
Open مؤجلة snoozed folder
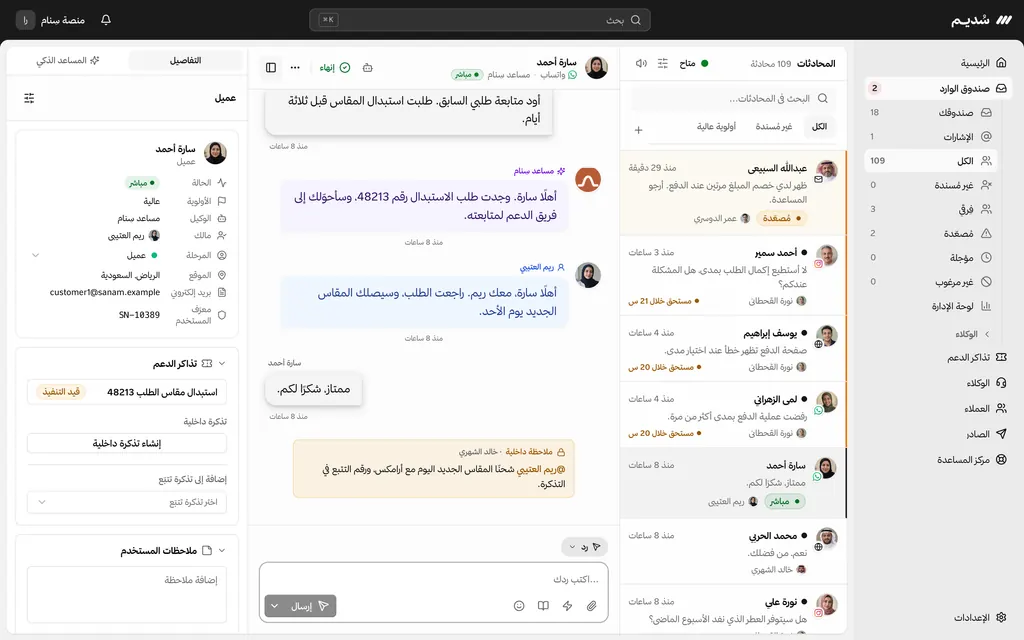point(931,257)
